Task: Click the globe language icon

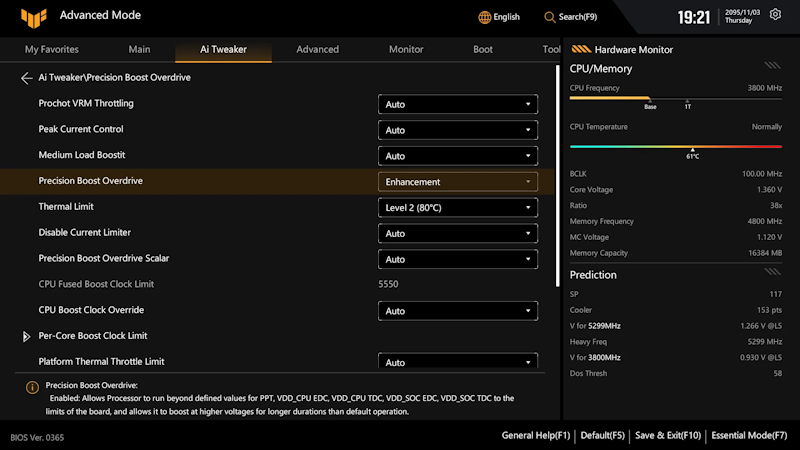Action: pyautogui.click(x=484, y=17)
